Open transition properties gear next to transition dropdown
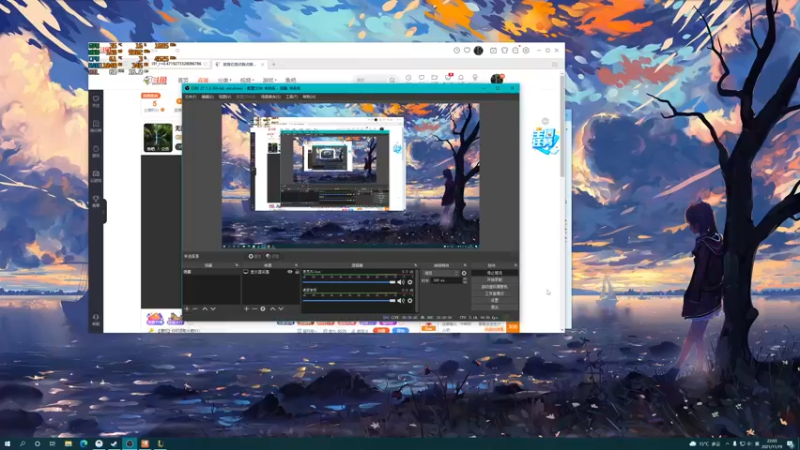 pos(464,273)
